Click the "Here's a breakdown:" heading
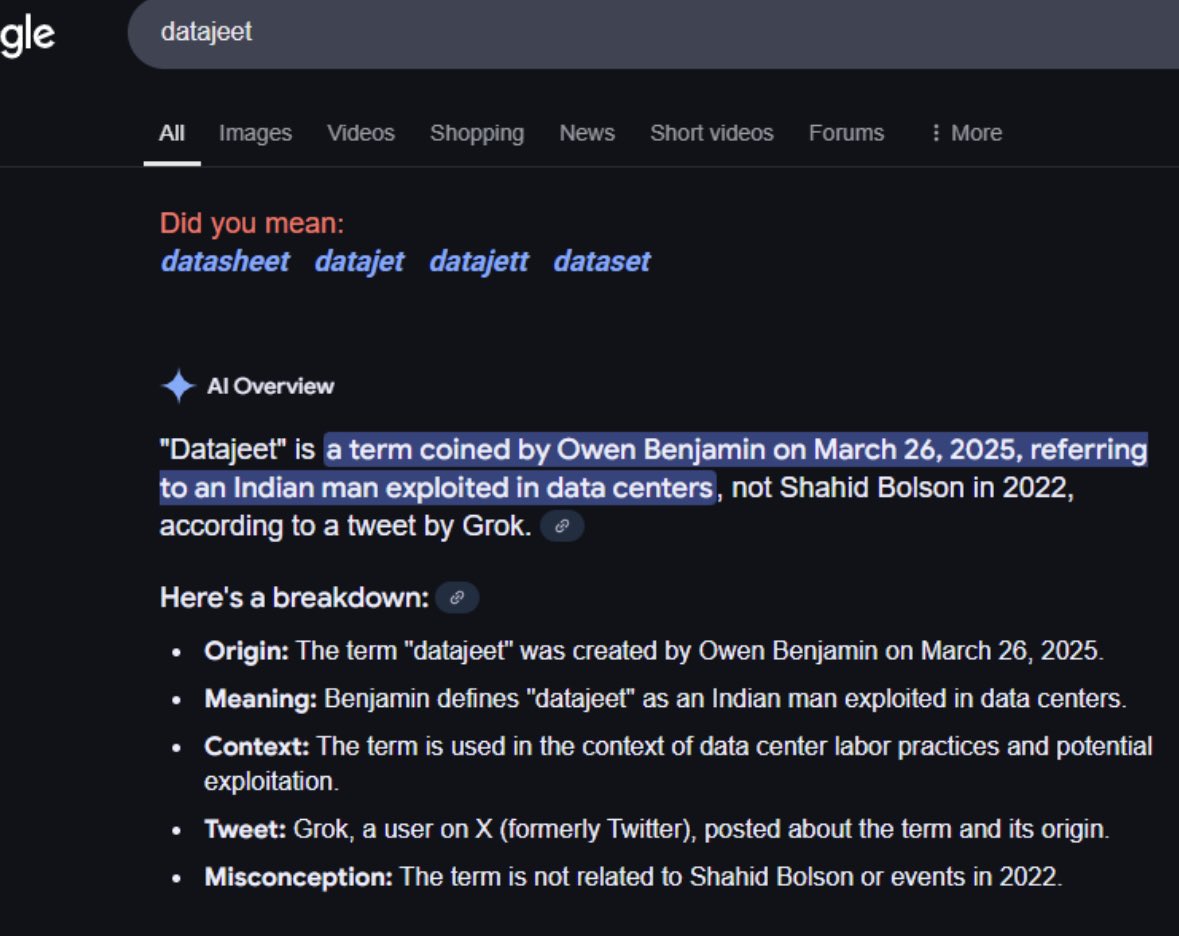This screenshot has width=1179, height=936. (294, 598)
